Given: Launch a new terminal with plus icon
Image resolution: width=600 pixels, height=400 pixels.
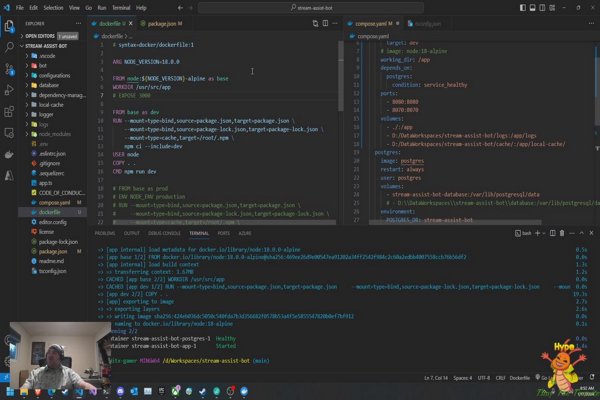Looking at the screenshot, I should click(537, 233).
